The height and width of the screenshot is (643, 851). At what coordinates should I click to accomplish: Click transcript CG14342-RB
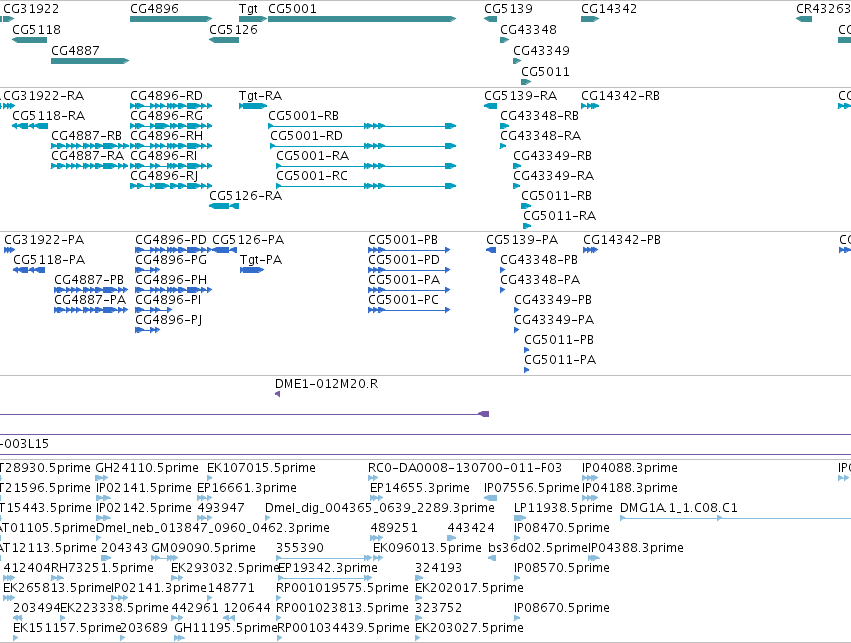620,96
